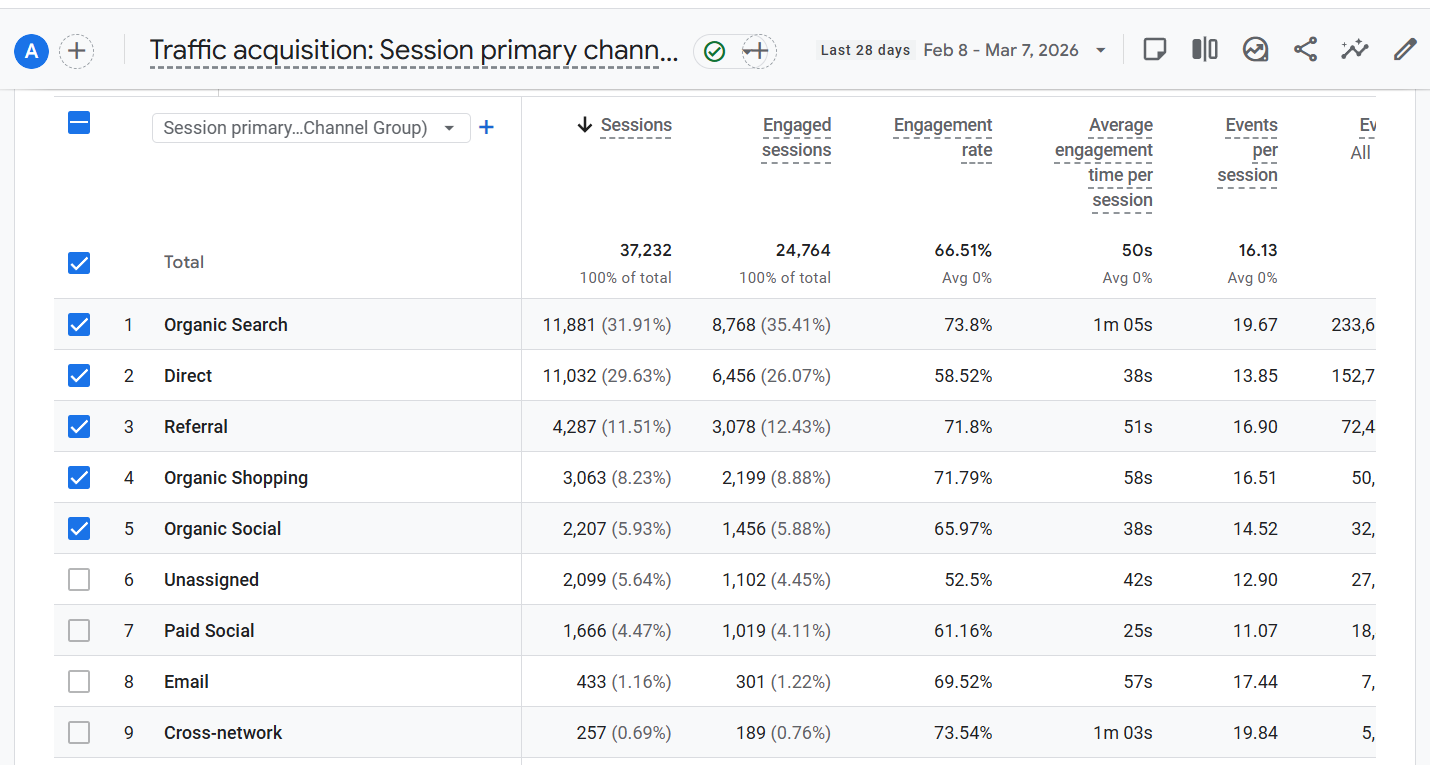This screenshot has width=1430, height=765.
Task: Check the Unassigned row checkbox
Action: pos(79,579)
